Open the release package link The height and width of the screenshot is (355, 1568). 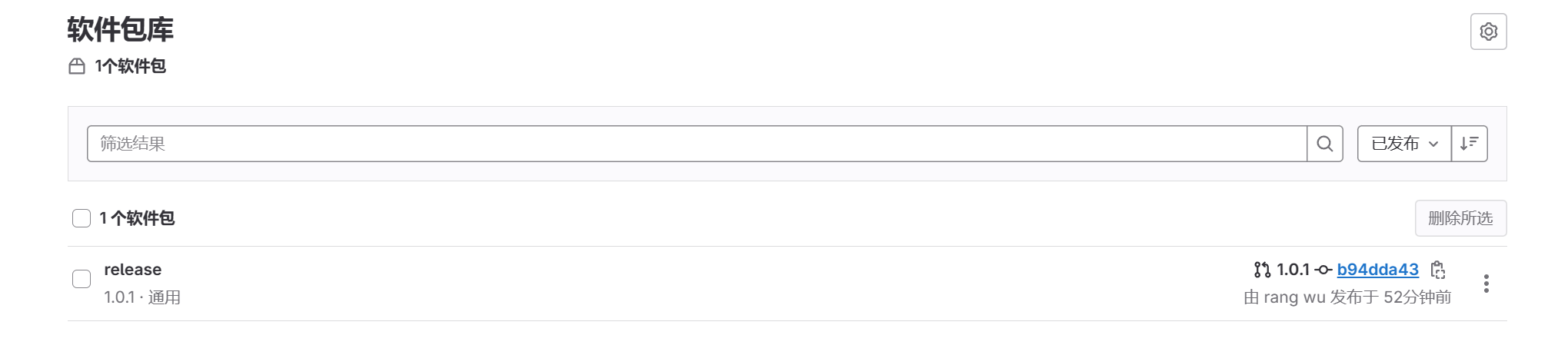tap(133, 270)
